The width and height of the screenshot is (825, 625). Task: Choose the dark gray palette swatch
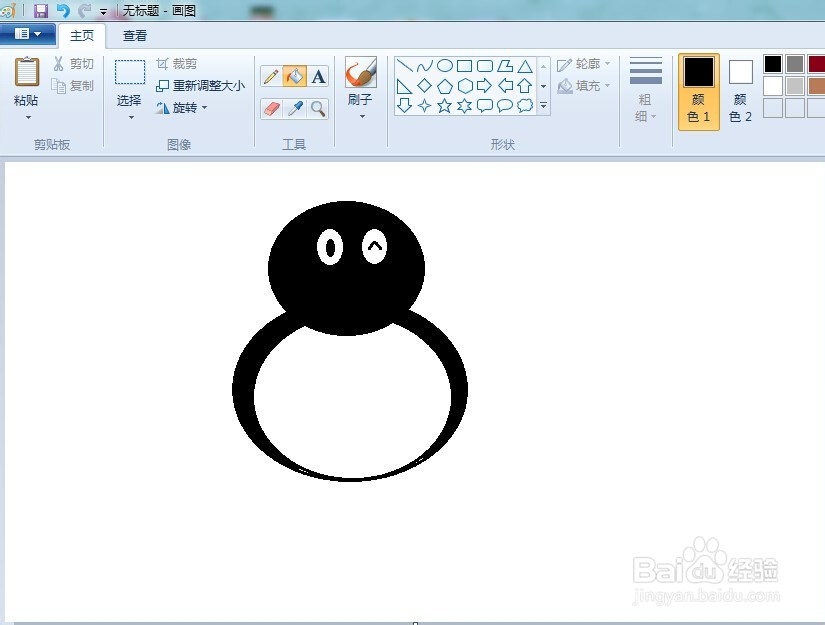(x=795, y=64)
